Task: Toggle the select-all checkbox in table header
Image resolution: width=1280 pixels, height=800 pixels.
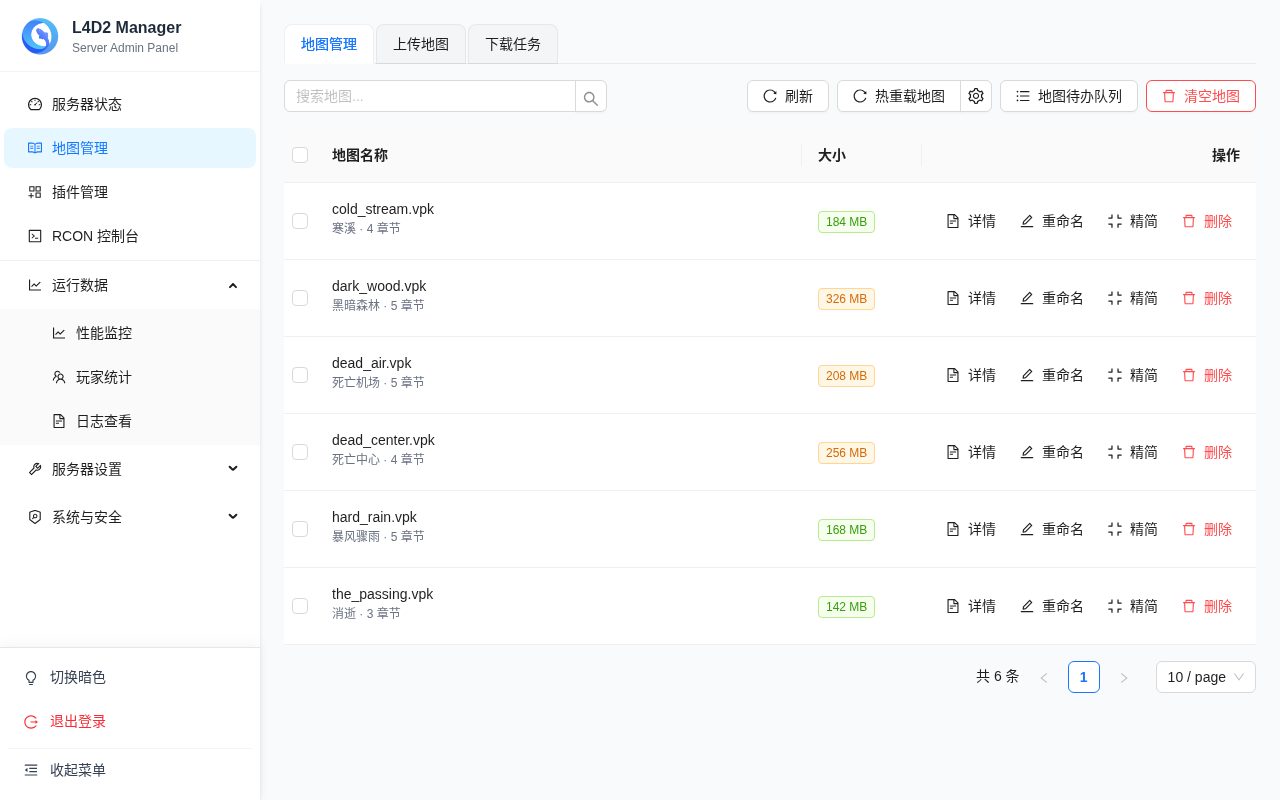Action: (x=300, y=155)
